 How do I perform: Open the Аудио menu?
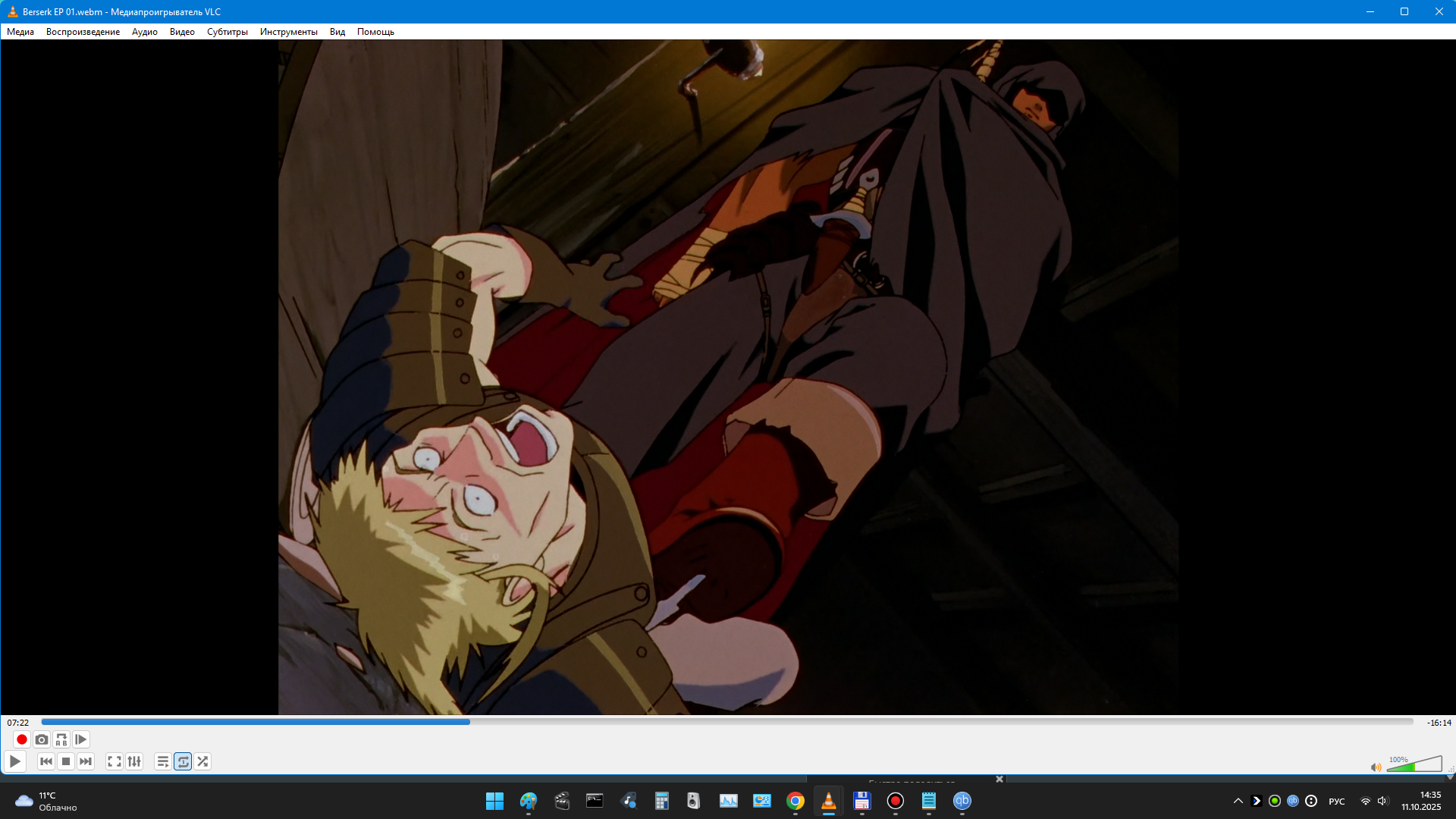pyautogui.click(x=144, y=32)
